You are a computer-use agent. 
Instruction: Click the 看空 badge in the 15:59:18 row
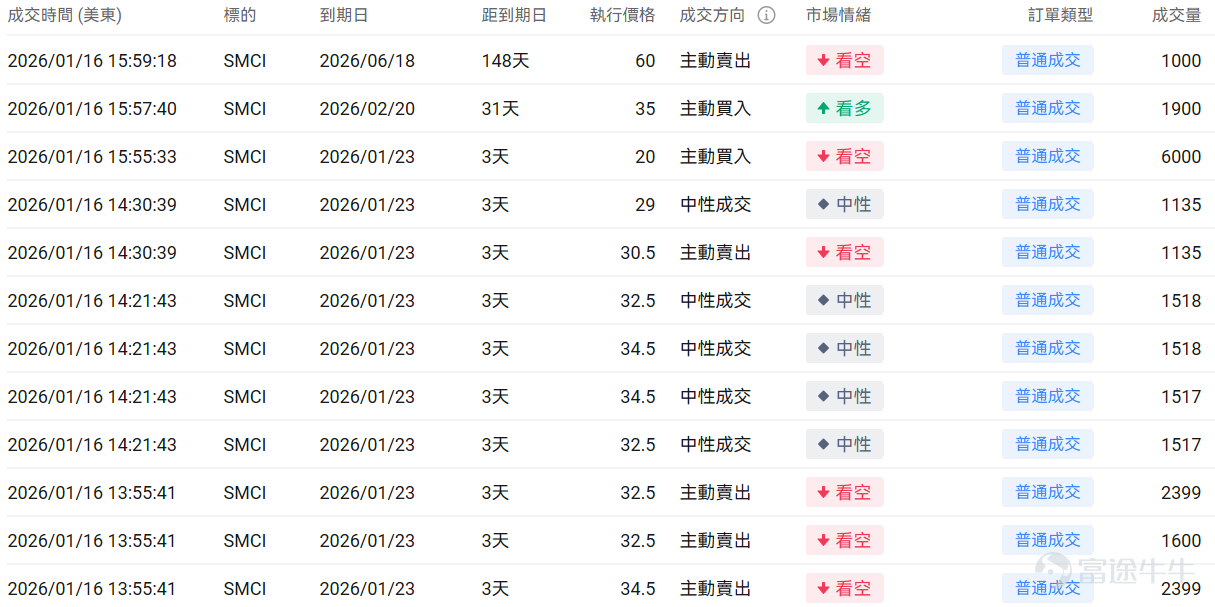(x=845, y=60)
